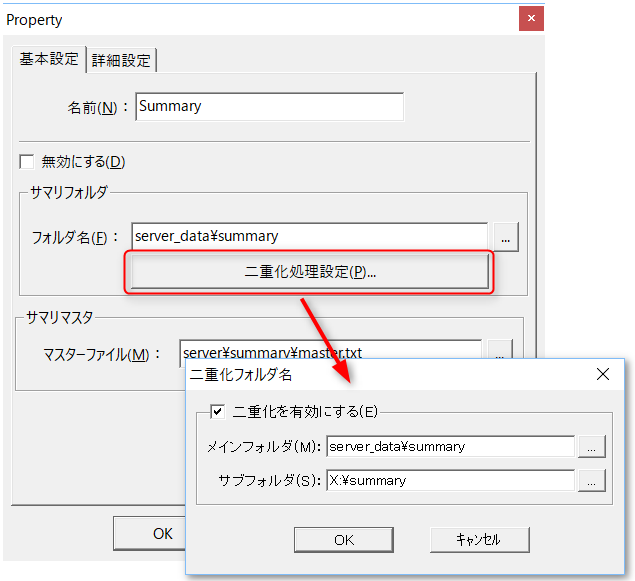Viewport: 635px width, 581px height.
Task: Browse for the メインフォルダ location
Action: coord(591,447)
